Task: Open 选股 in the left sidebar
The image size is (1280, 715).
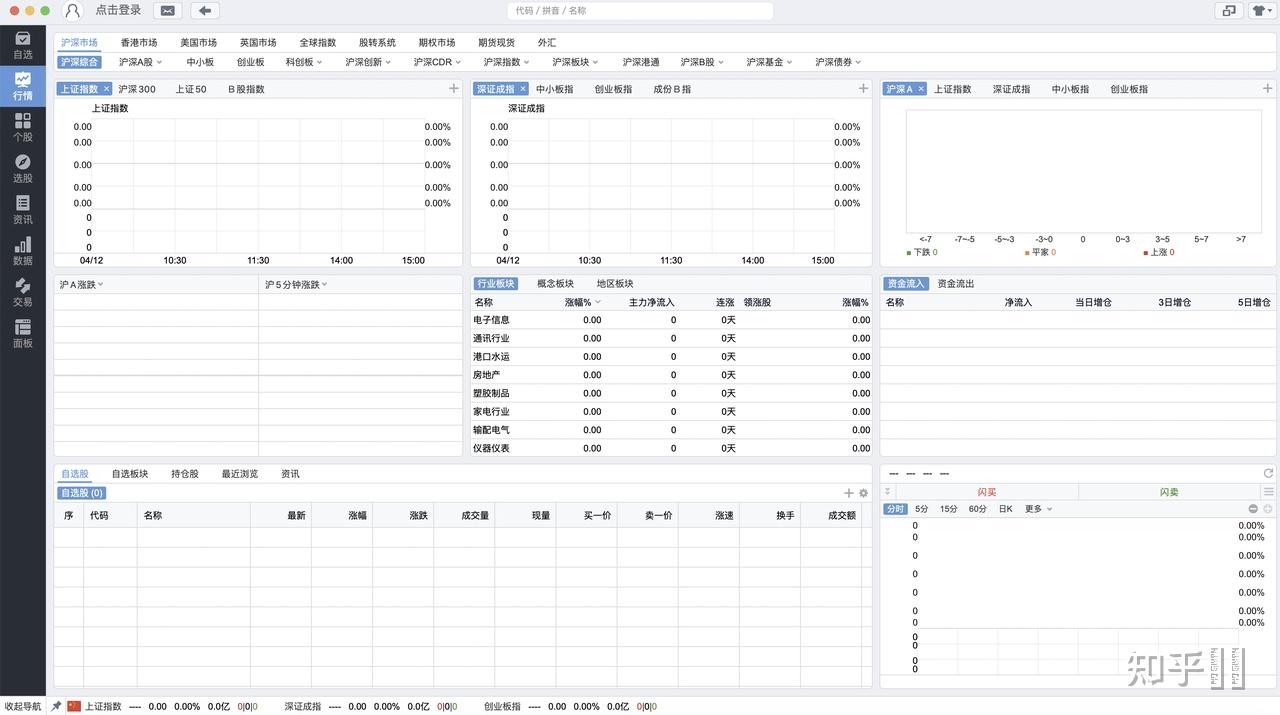Action: [22, 168]
